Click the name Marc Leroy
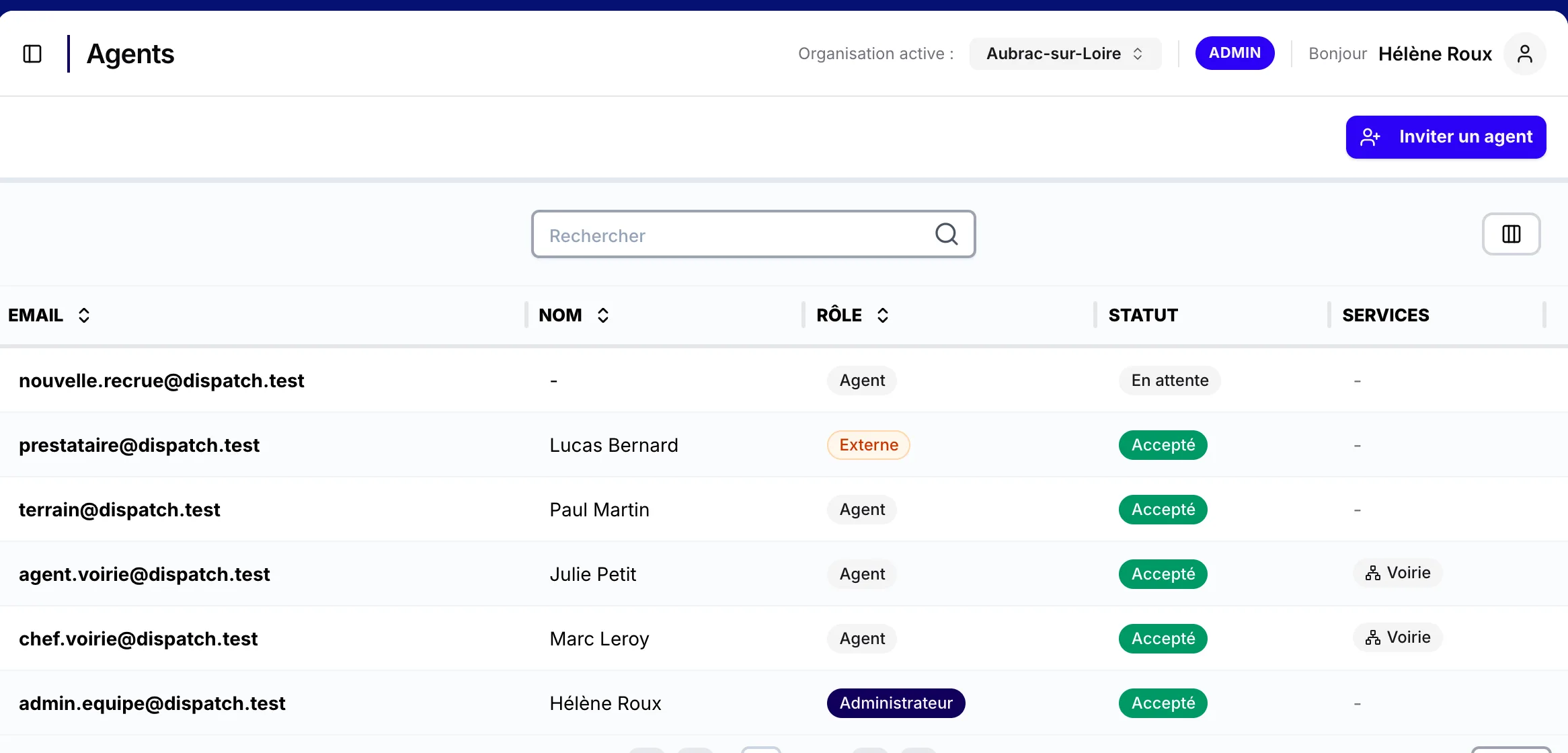 coord(599,639)
